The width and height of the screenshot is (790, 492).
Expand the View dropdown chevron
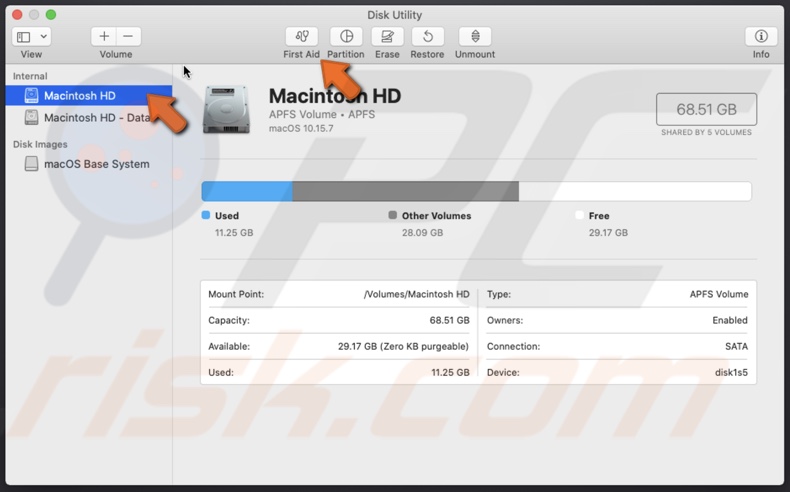pyautogui.click(x=43, y=37)
